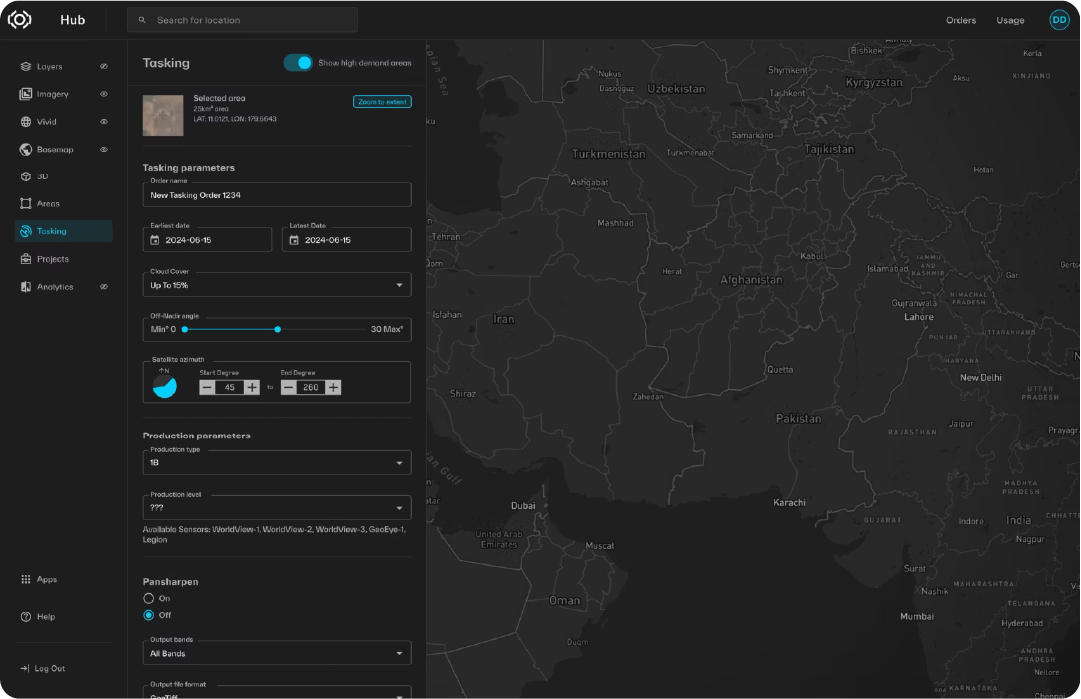This screenshot has width=1081, height=699.
Task: Click the Hub logo icon
Action: [x=20, y=20]
